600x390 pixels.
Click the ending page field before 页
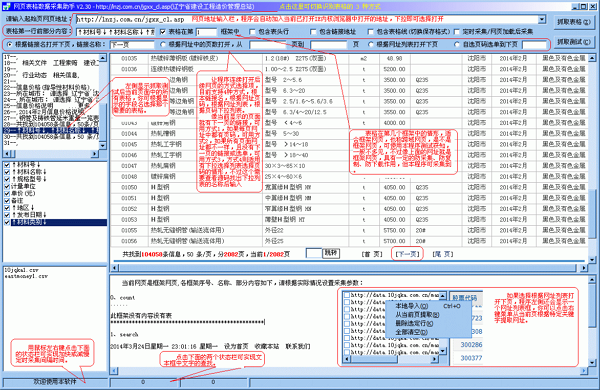click(329, 45)
